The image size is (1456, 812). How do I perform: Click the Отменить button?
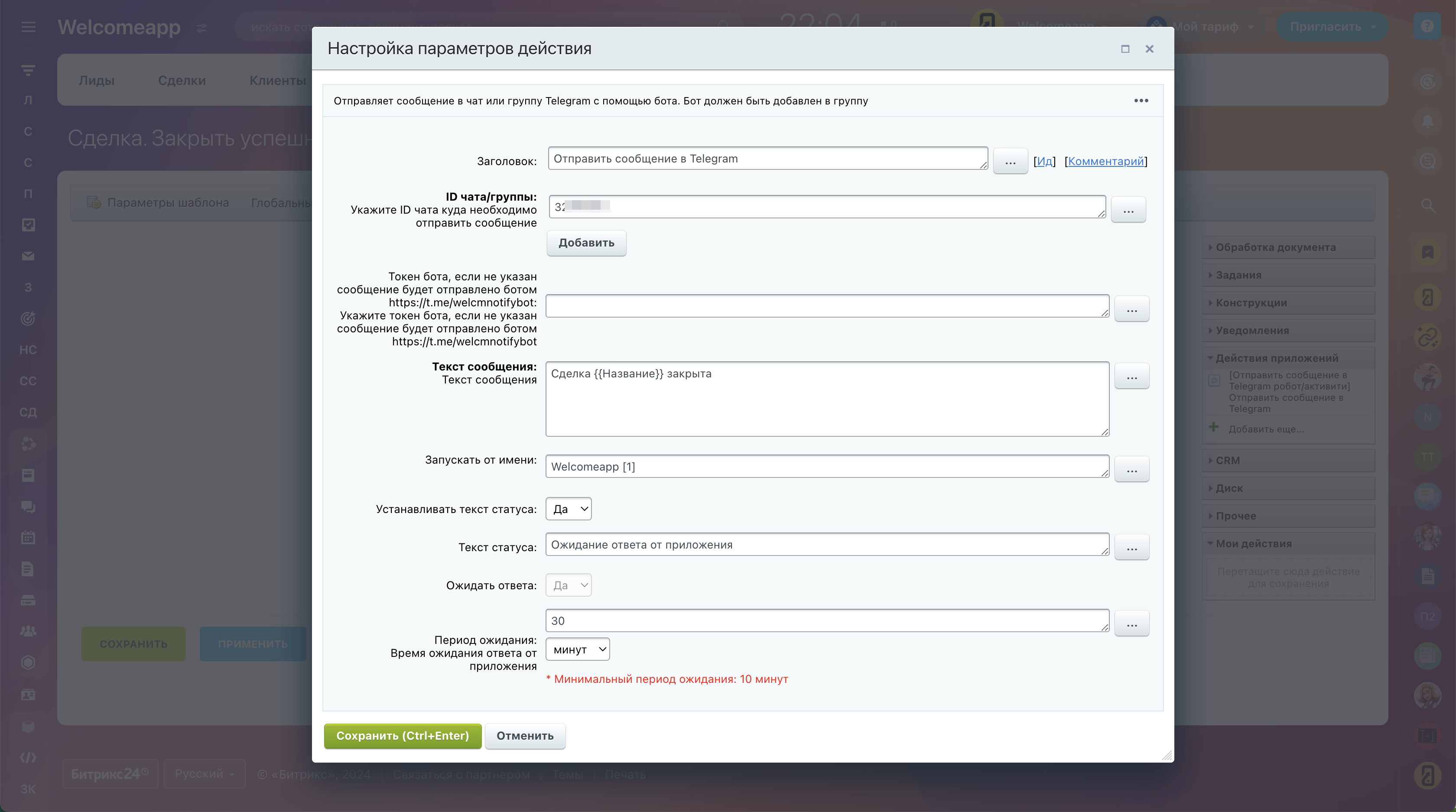pyautogui.click(x=524, y=736)
